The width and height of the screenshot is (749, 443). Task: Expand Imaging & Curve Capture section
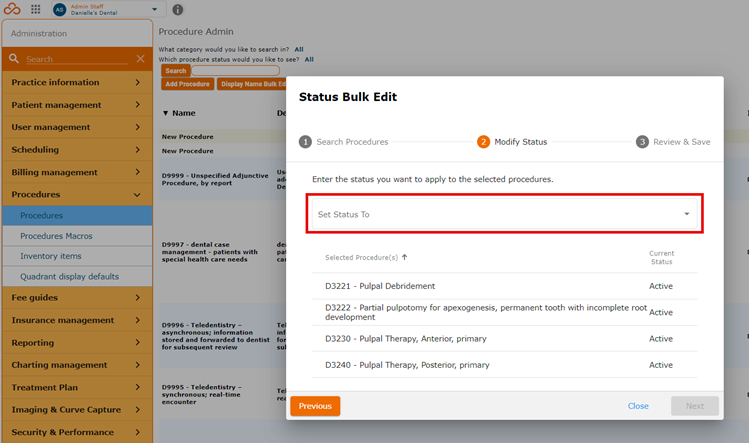[77, 410]
